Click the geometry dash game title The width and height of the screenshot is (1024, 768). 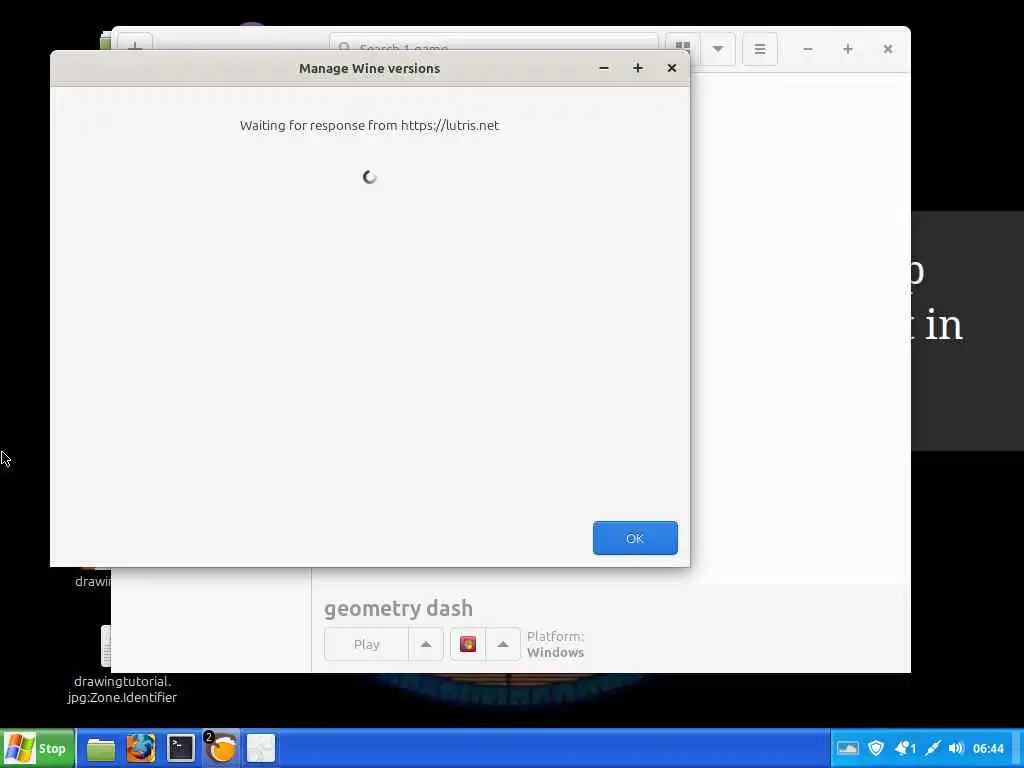tap(398, 608)
